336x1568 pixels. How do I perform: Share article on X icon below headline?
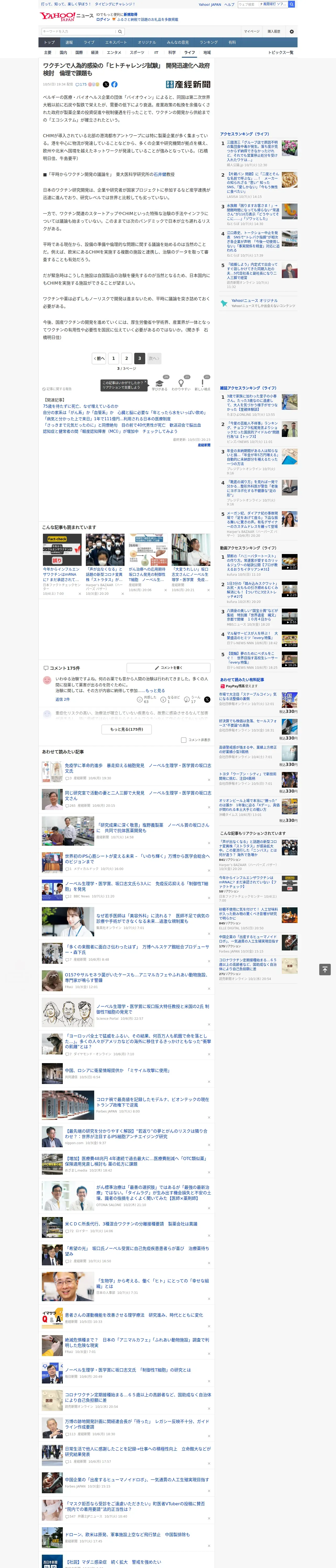pos(106,85)
